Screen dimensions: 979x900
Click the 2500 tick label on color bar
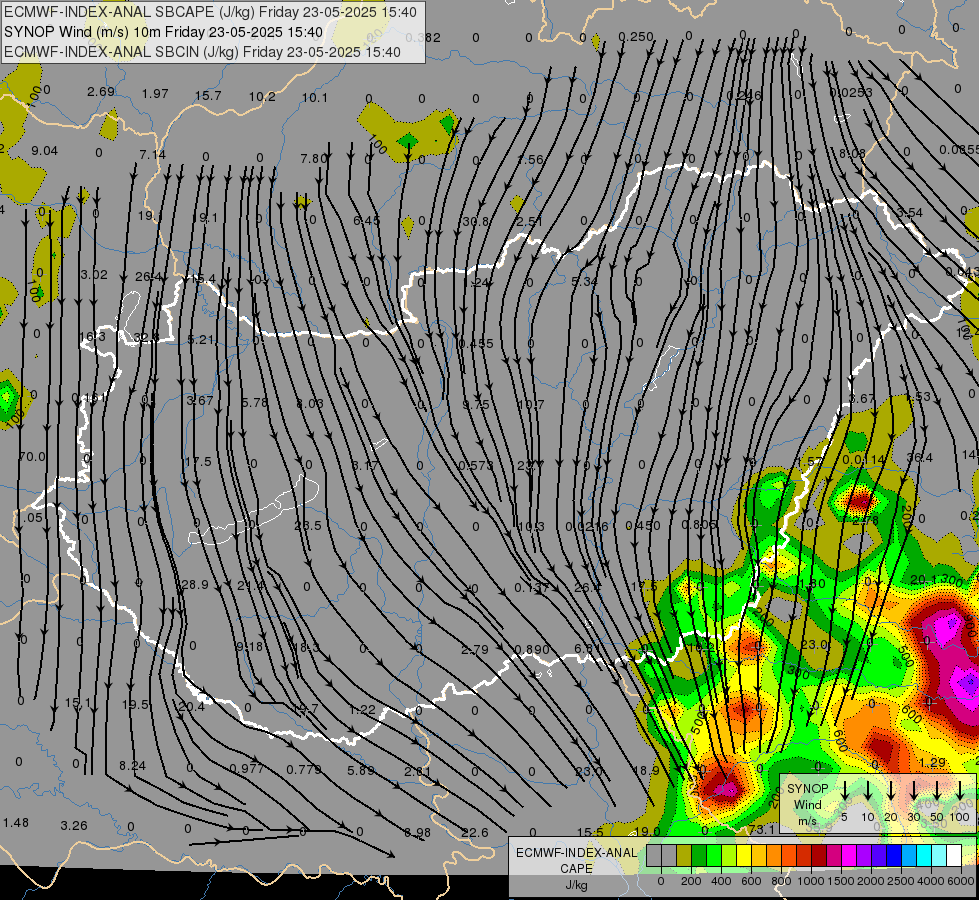tap(901, 881)
